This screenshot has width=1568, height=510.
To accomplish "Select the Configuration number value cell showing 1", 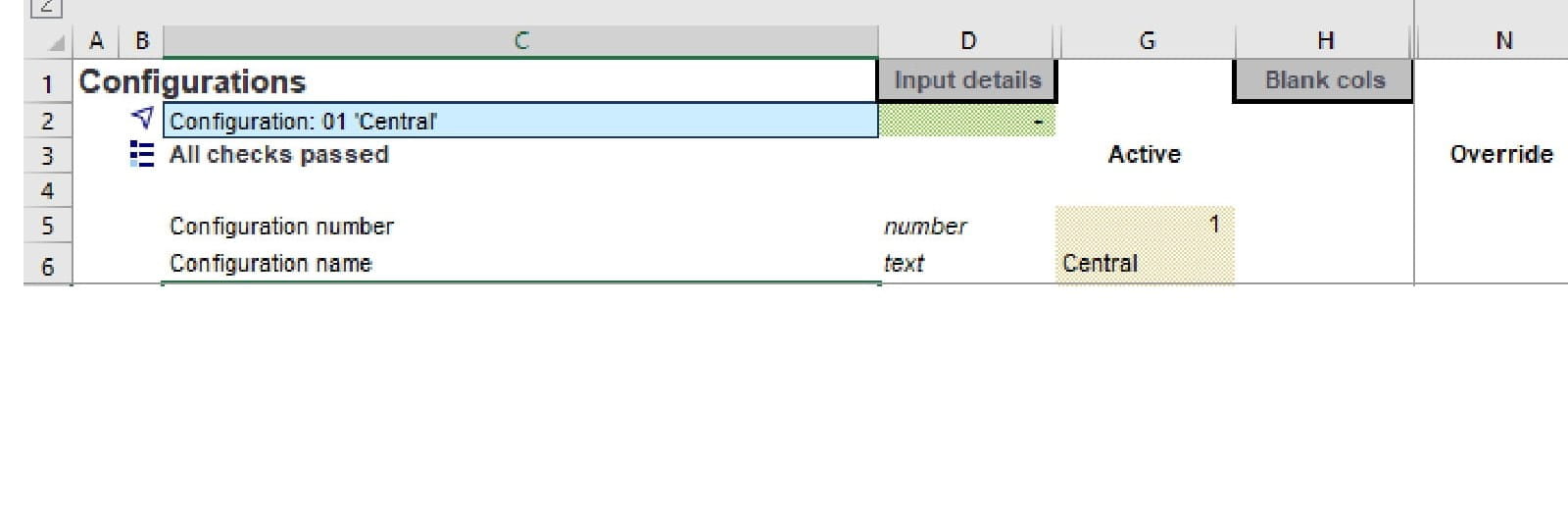I will [x=1145, y=226].
